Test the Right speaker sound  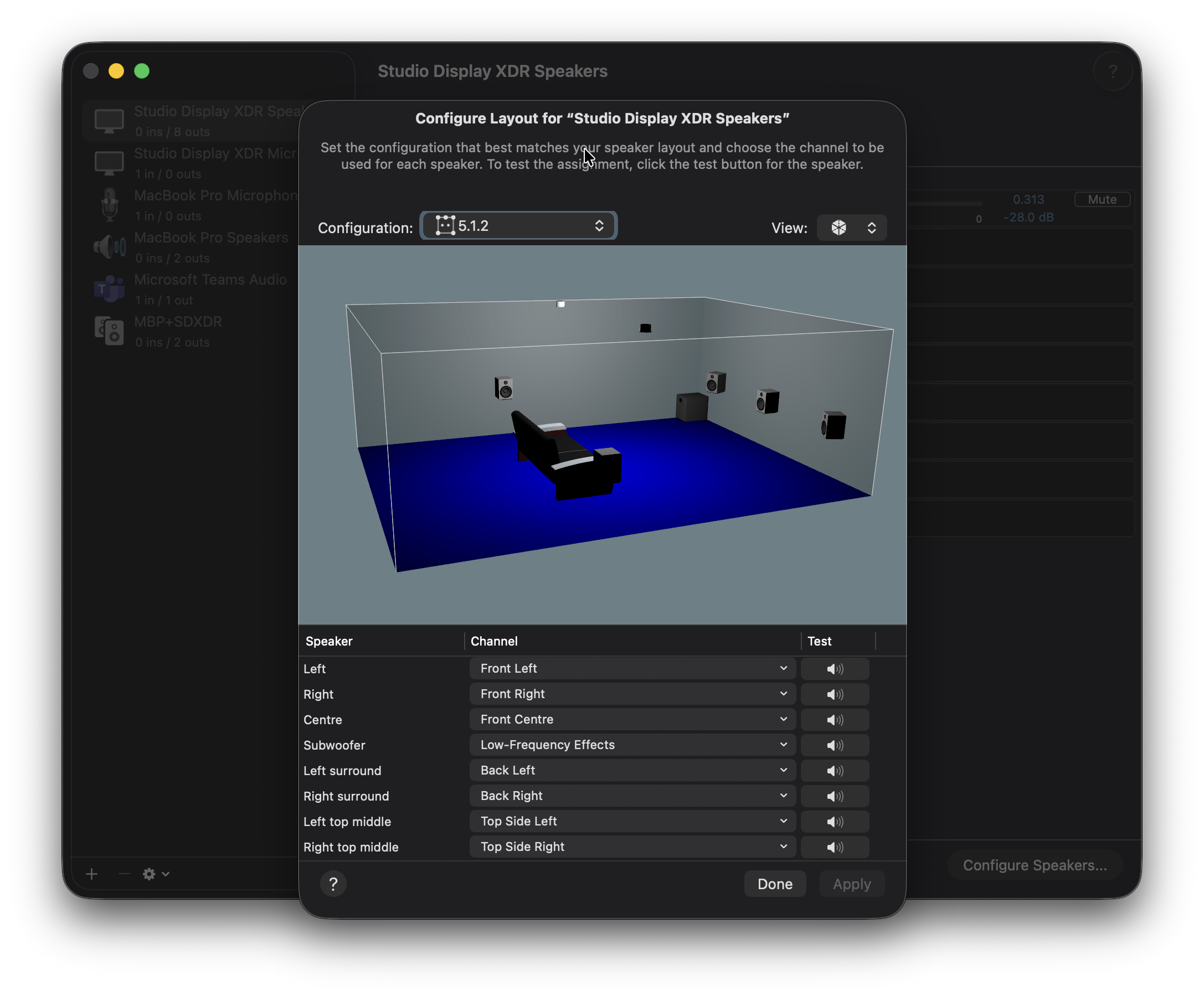point(835,694)
